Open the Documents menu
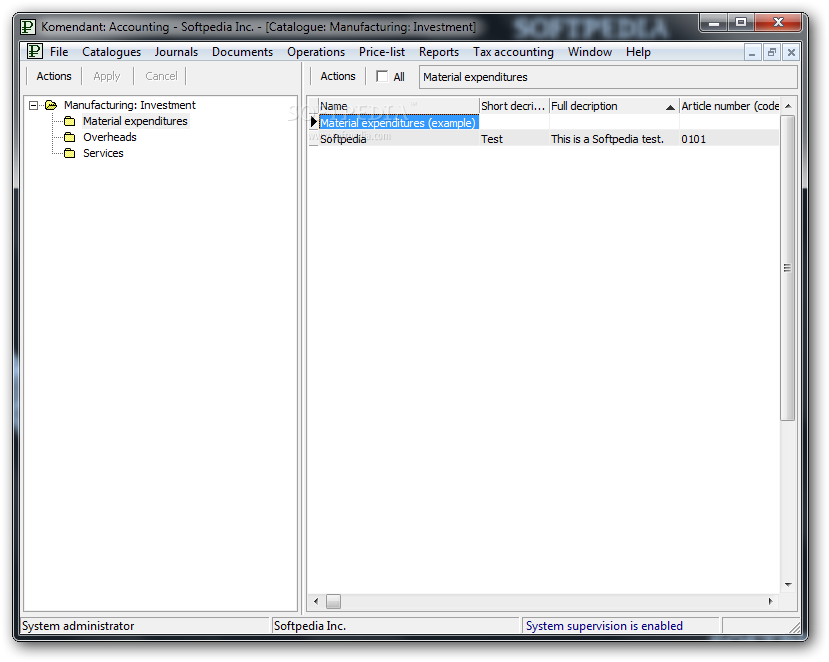 242,52
